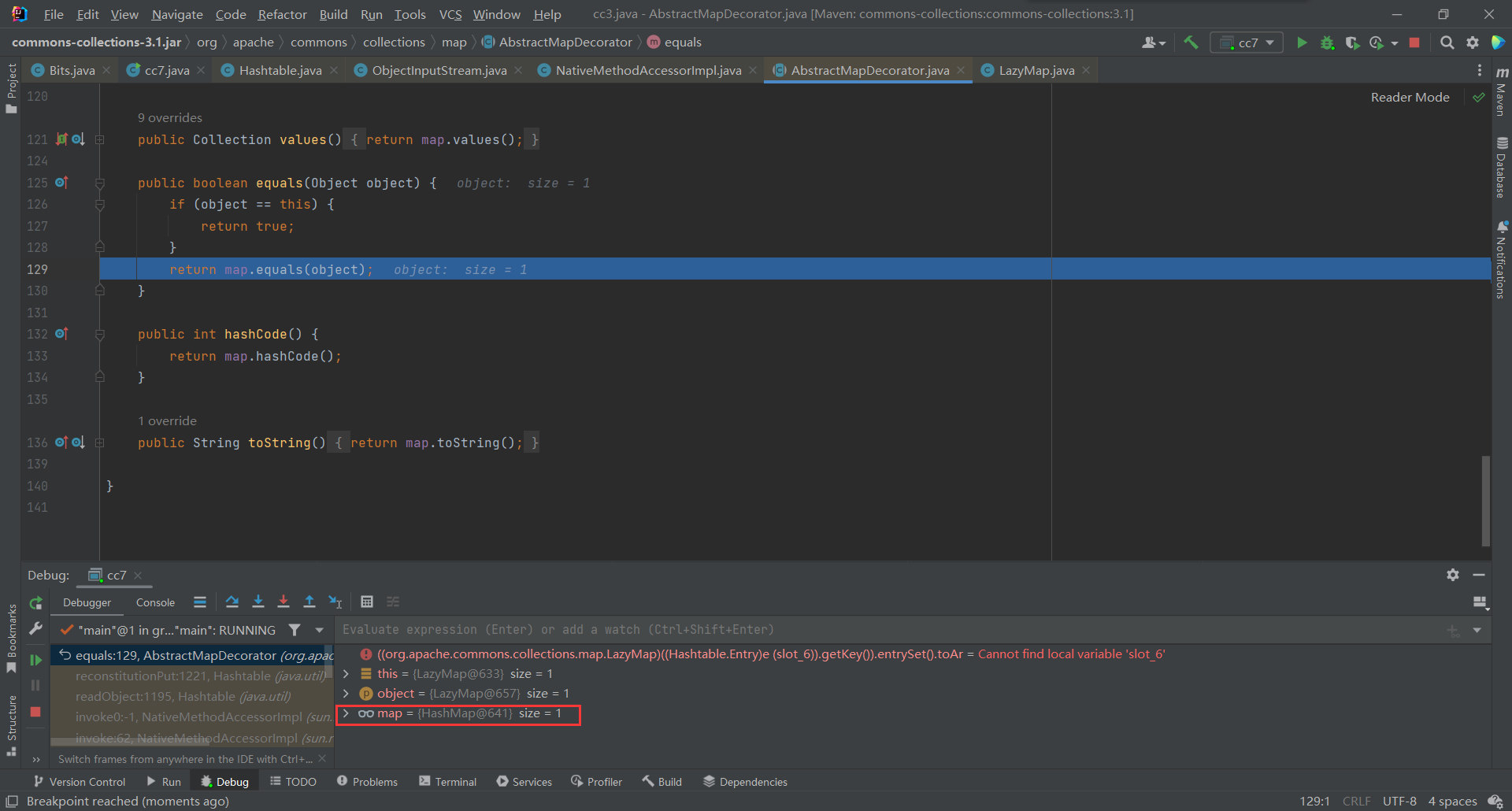The height and width of the screenshot is (811, 1512).
Task: Open debugger settings wrench icon
Action: point(35,628)
